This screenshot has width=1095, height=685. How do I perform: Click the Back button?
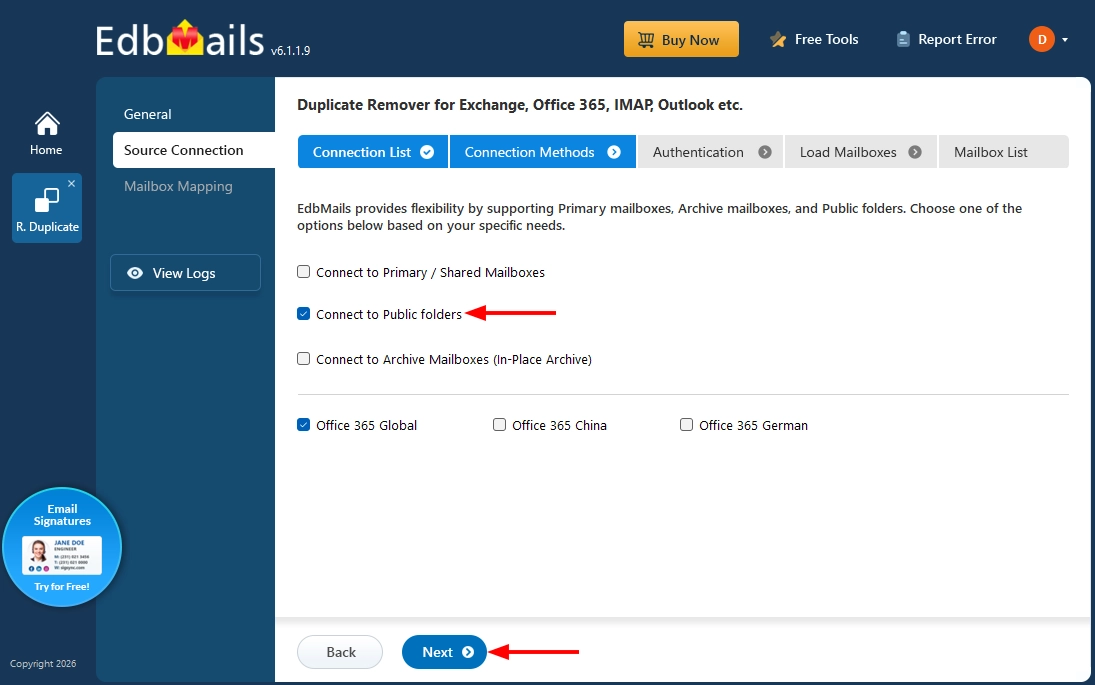click(x=340, y=652)
